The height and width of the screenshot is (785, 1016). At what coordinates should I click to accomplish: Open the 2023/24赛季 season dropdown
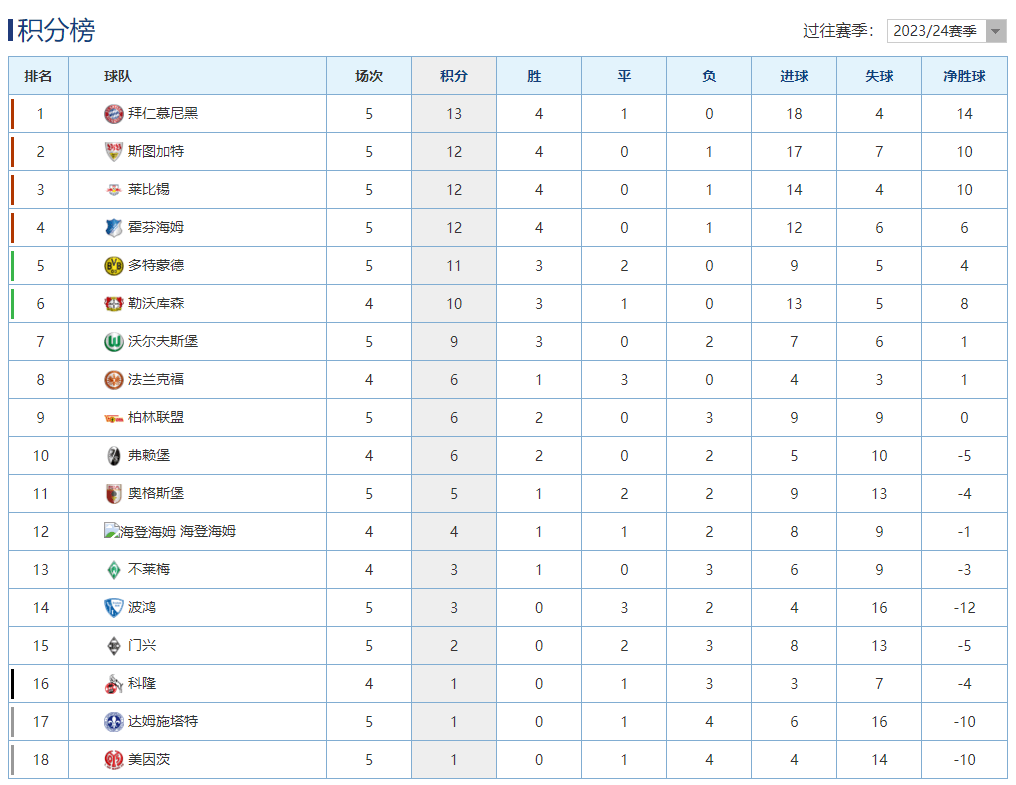[x=935, y=31]
